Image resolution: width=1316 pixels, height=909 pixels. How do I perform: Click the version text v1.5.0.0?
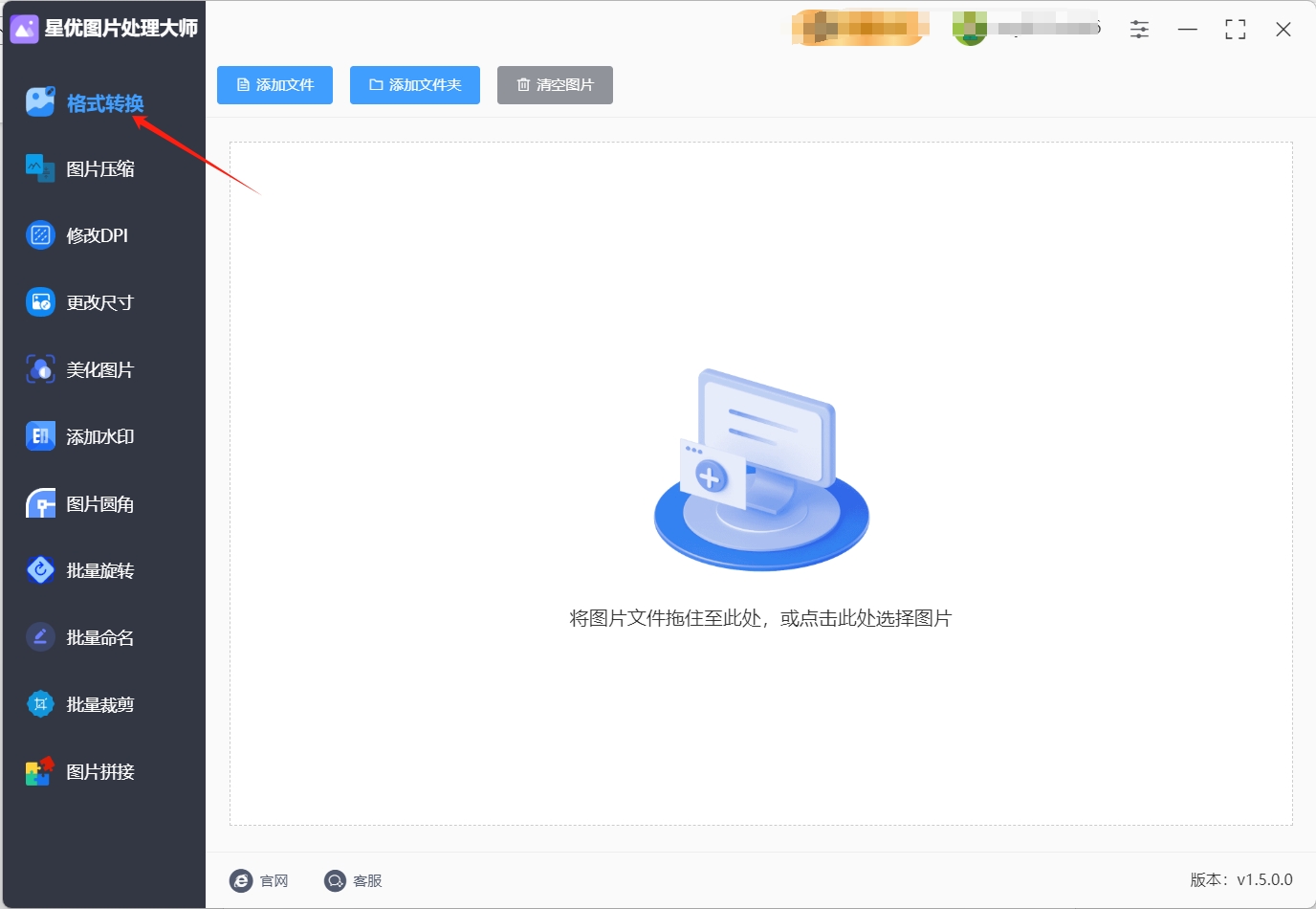coord(1264,879)
